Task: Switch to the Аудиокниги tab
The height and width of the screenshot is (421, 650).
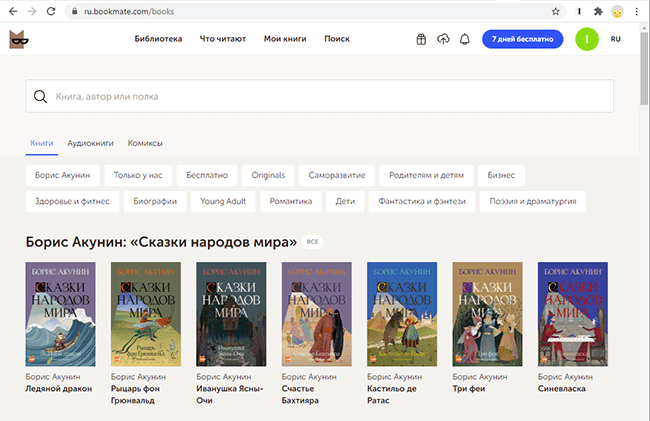Action: [x=90, y=143]
